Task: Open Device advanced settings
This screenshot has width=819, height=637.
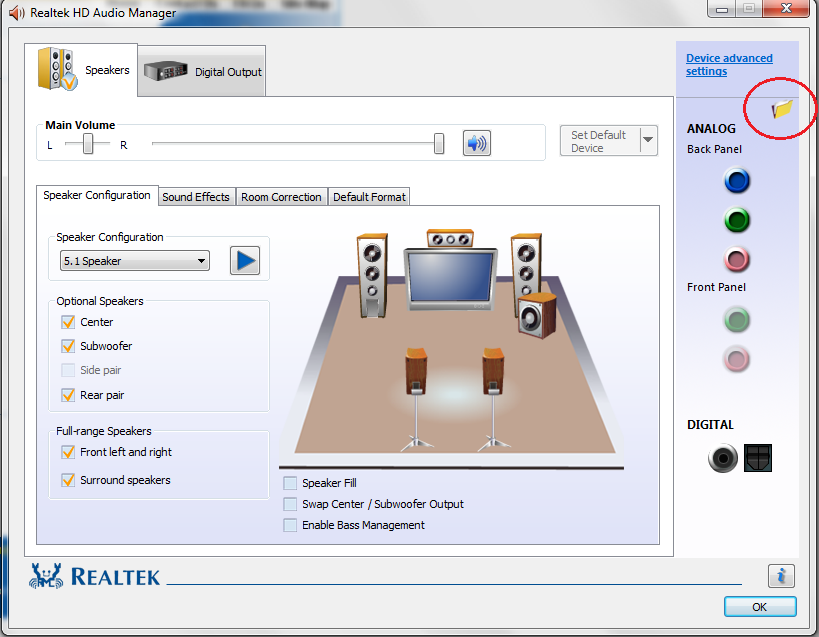Action: pos(727,63)
